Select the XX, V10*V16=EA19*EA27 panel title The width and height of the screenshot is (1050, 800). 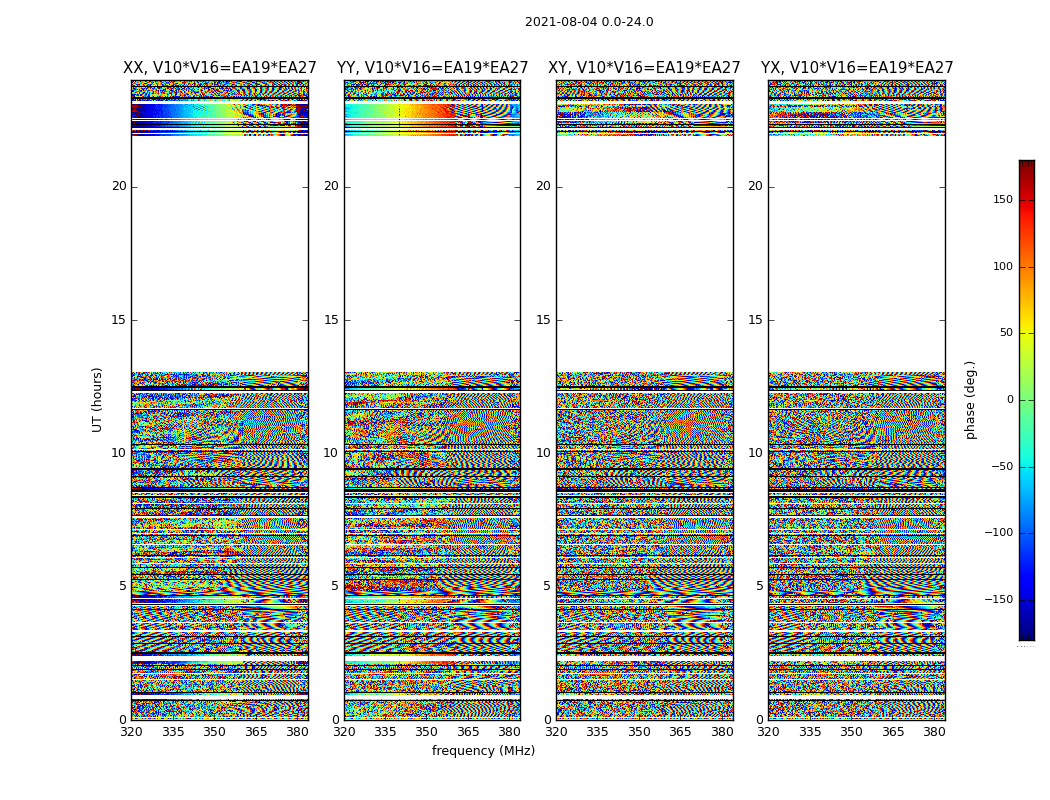(x=220, y=68)
